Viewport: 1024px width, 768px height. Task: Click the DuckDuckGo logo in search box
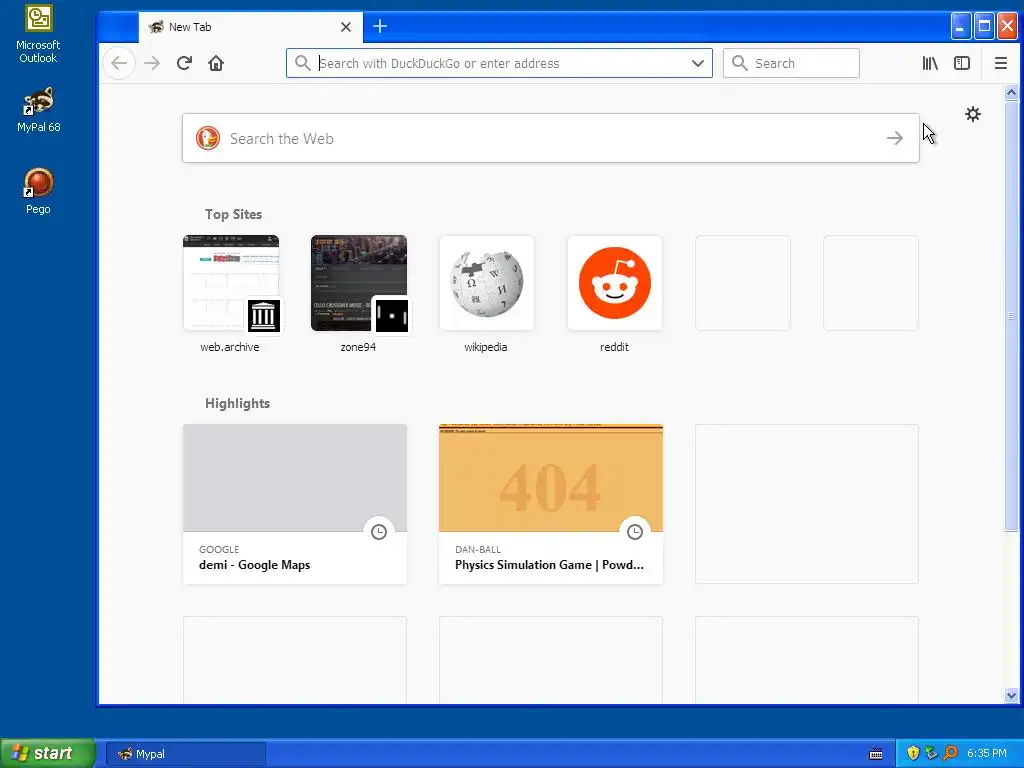click(x=208, y=138)
